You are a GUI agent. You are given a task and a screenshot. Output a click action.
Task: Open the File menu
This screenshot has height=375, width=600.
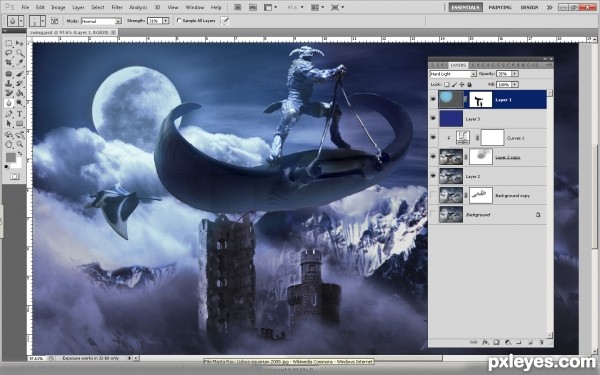click(x=25, y=7)
